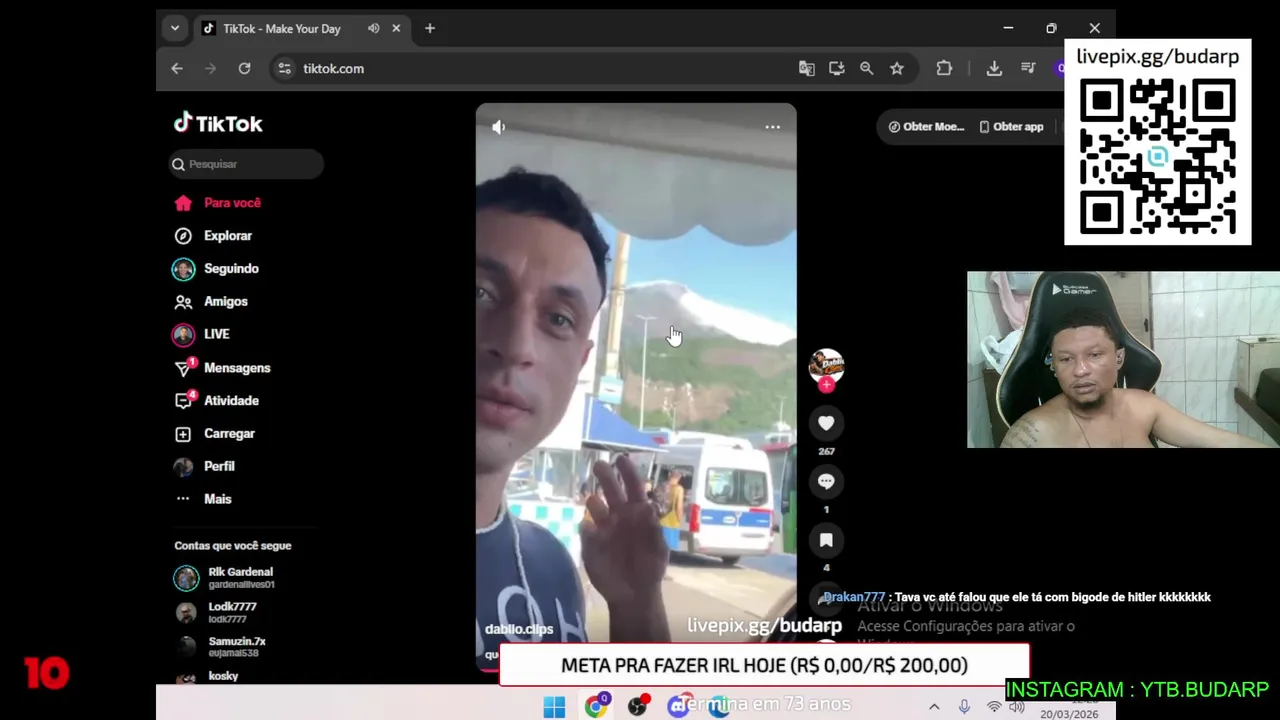Open the page zoom magnifier icon
The width and height of the screenshot is (1280, 720).
pos(867,68)
